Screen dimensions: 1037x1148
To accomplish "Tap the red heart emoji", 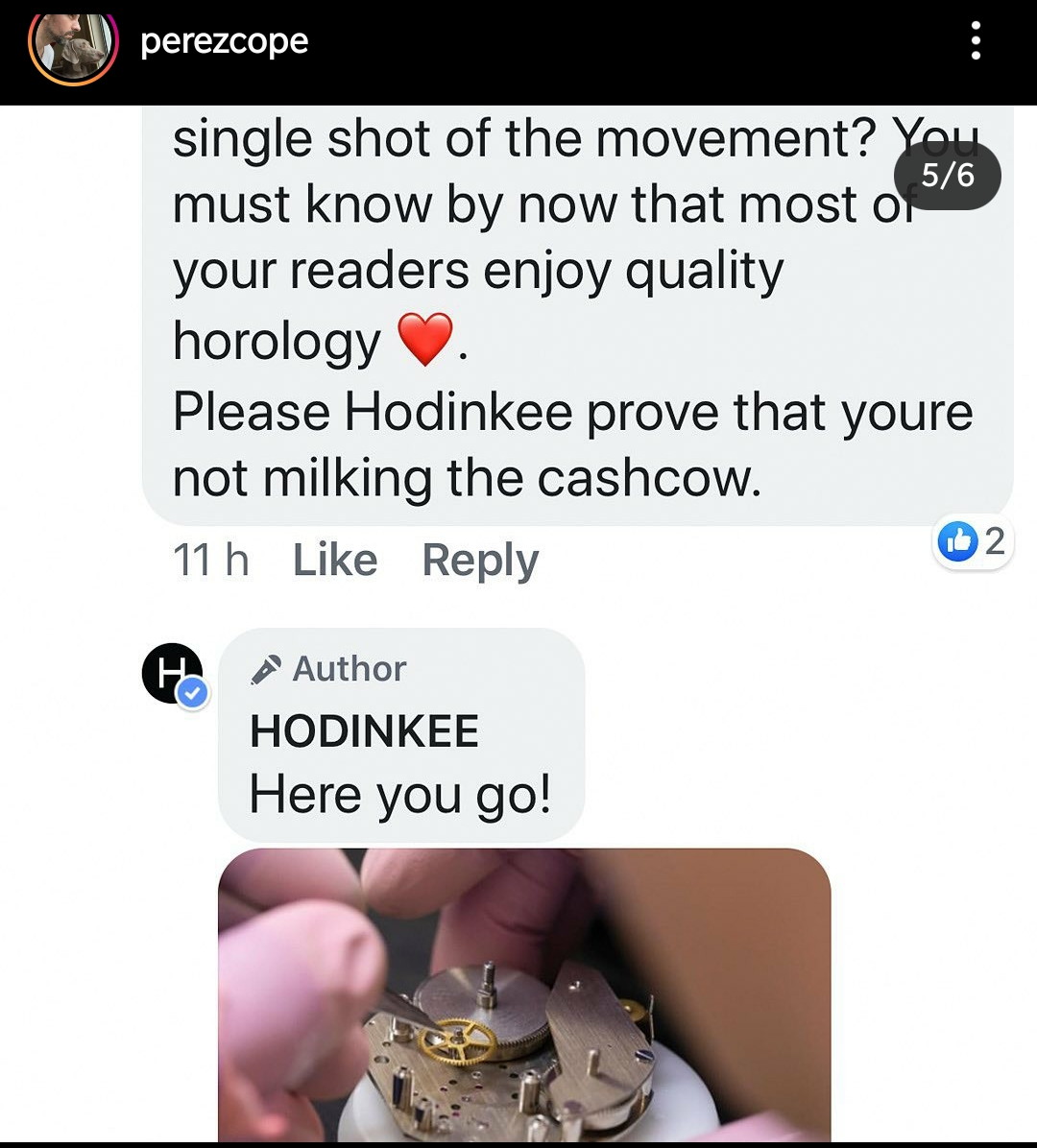I will point(425,339).
